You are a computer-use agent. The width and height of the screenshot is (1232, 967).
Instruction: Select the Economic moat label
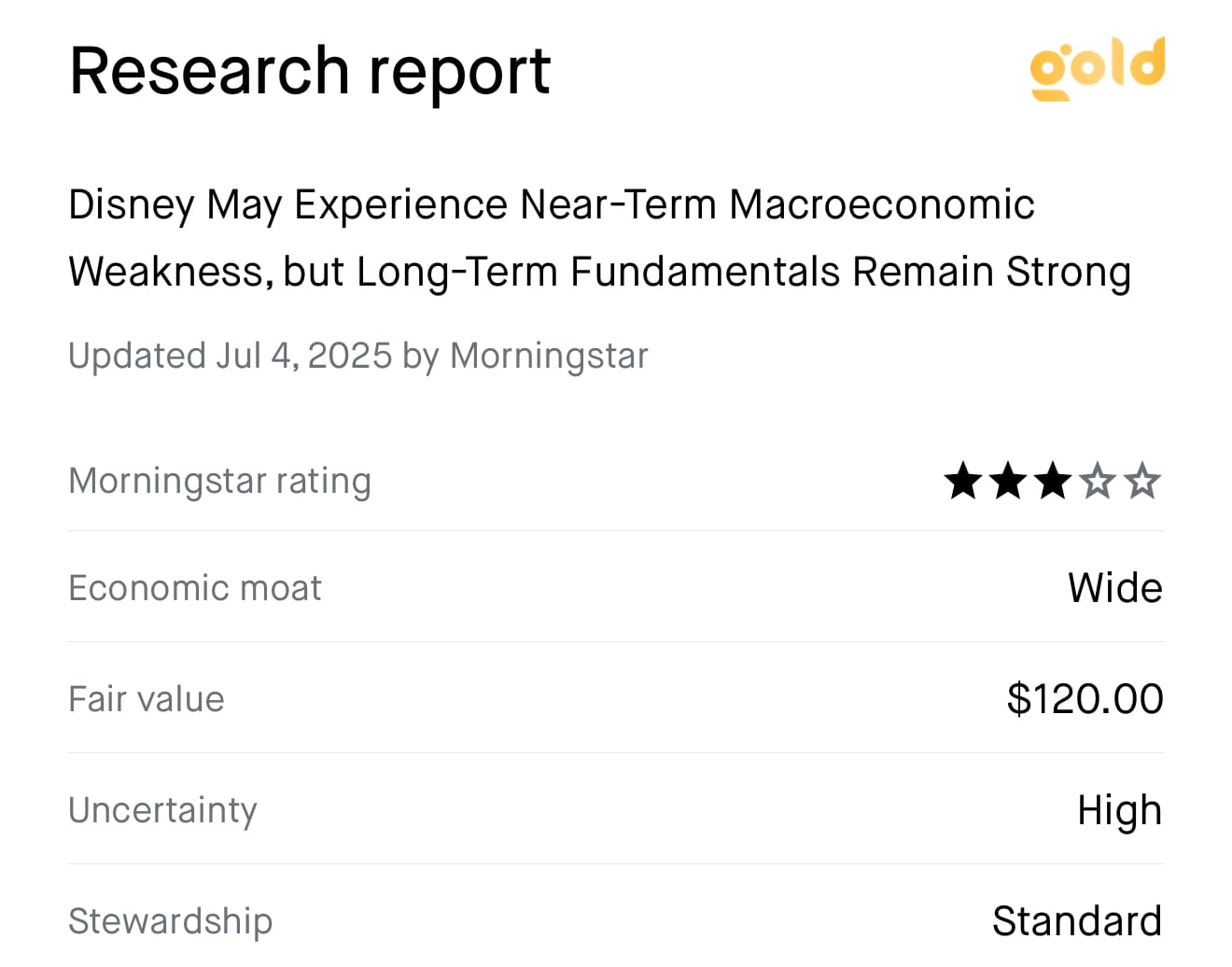point(195,588)
